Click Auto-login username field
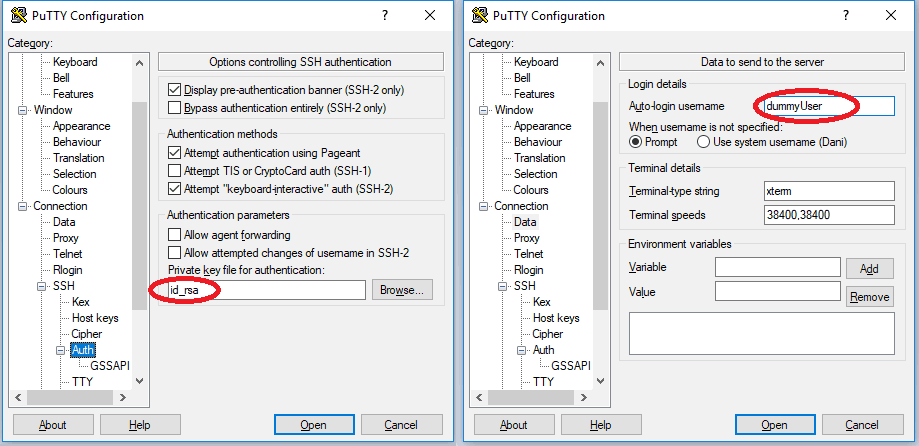Screen dimensions: 919x446 coord(829,106)
